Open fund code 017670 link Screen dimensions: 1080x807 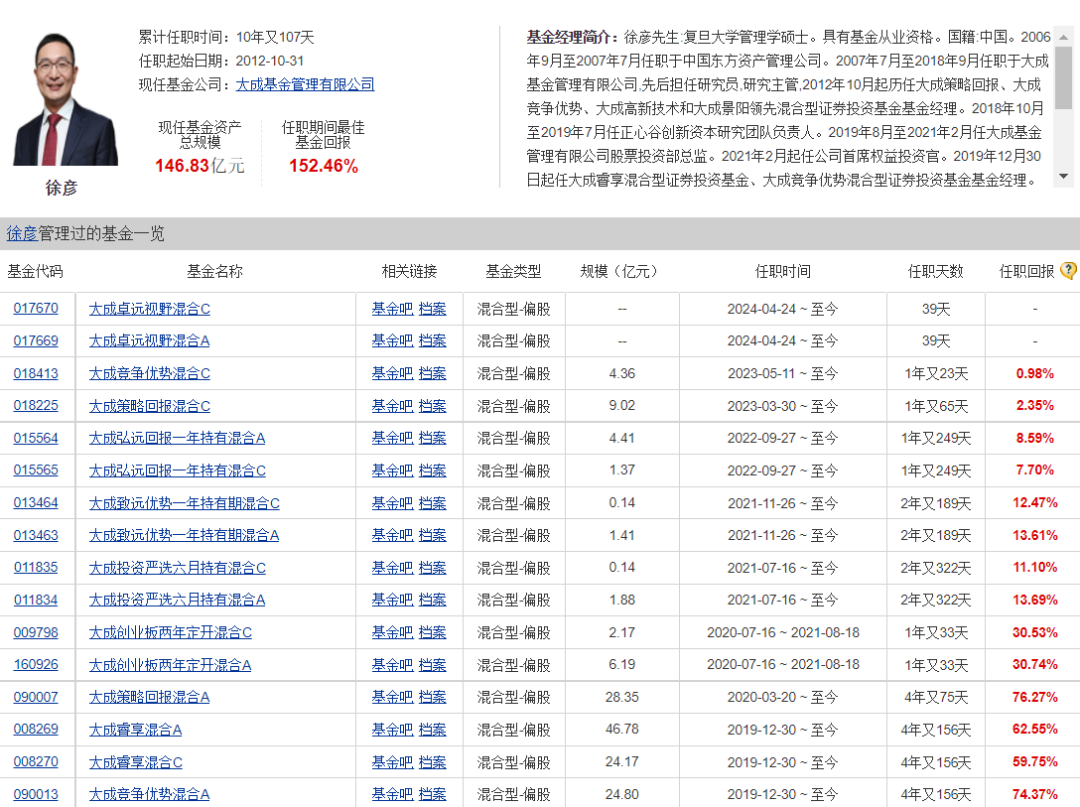pyautogui.click(x=36, y=309)
